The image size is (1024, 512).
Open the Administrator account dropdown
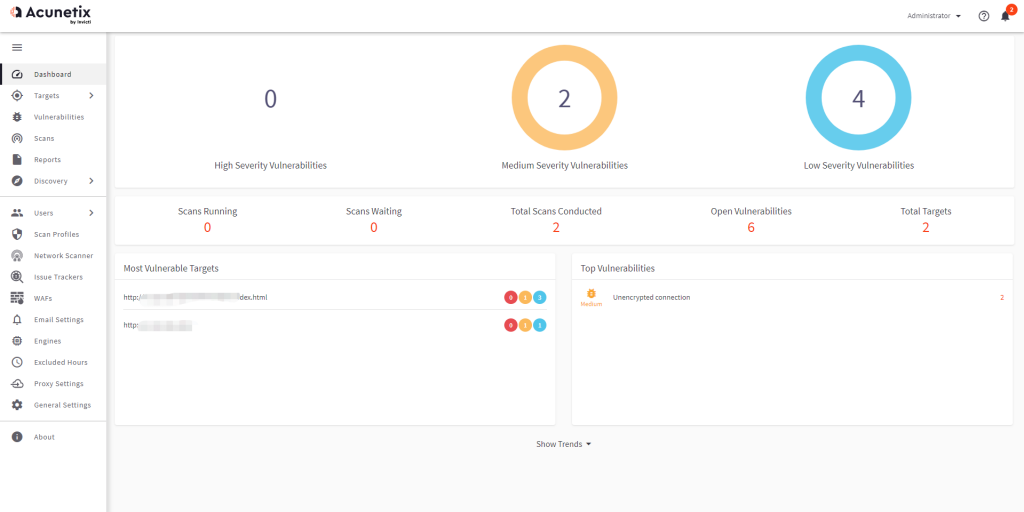tap(934, 16)
